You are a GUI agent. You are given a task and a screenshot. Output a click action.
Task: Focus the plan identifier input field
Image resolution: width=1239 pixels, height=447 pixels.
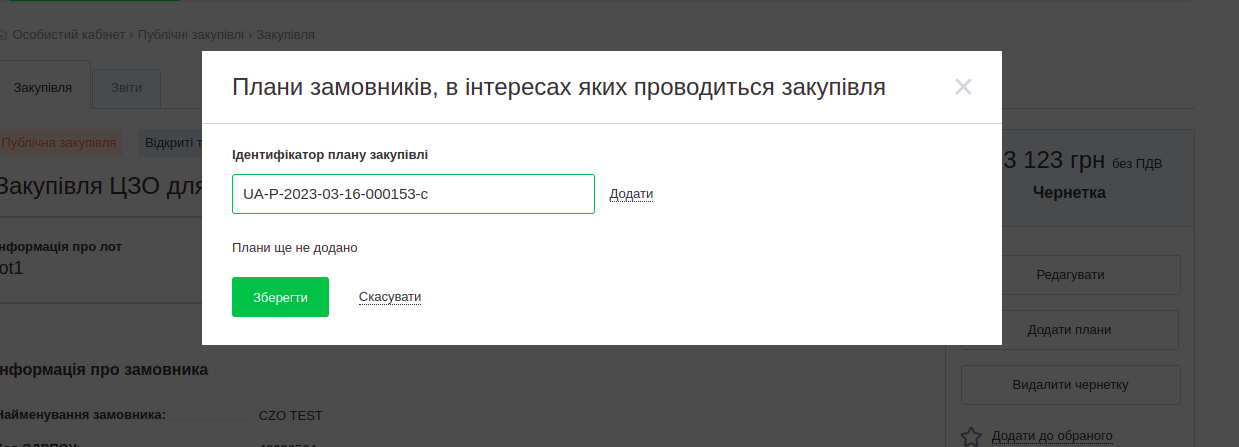(x=413, y=194)
